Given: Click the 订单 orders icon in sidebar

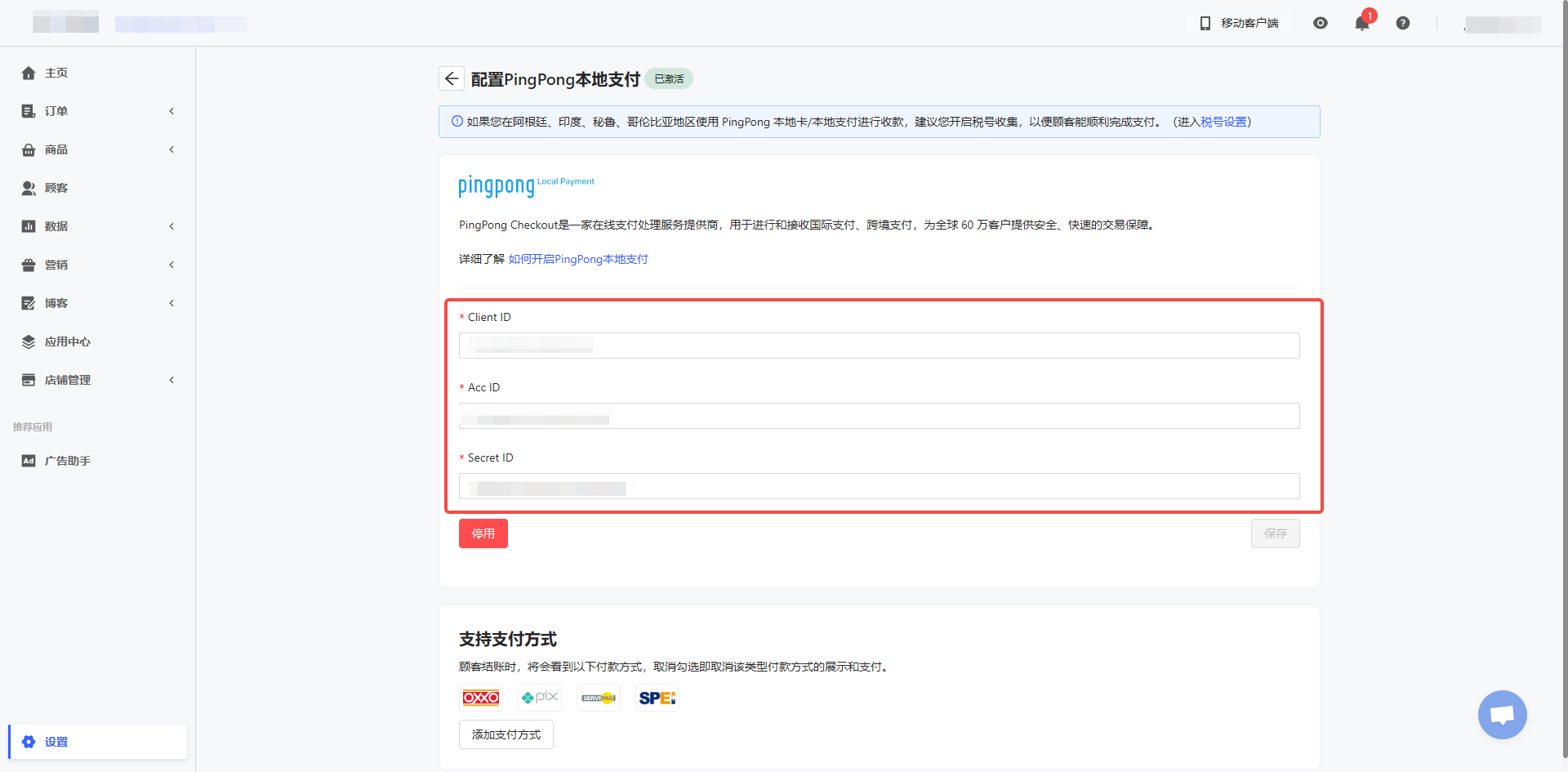Looking at the screenshot, I should point(29,111).
